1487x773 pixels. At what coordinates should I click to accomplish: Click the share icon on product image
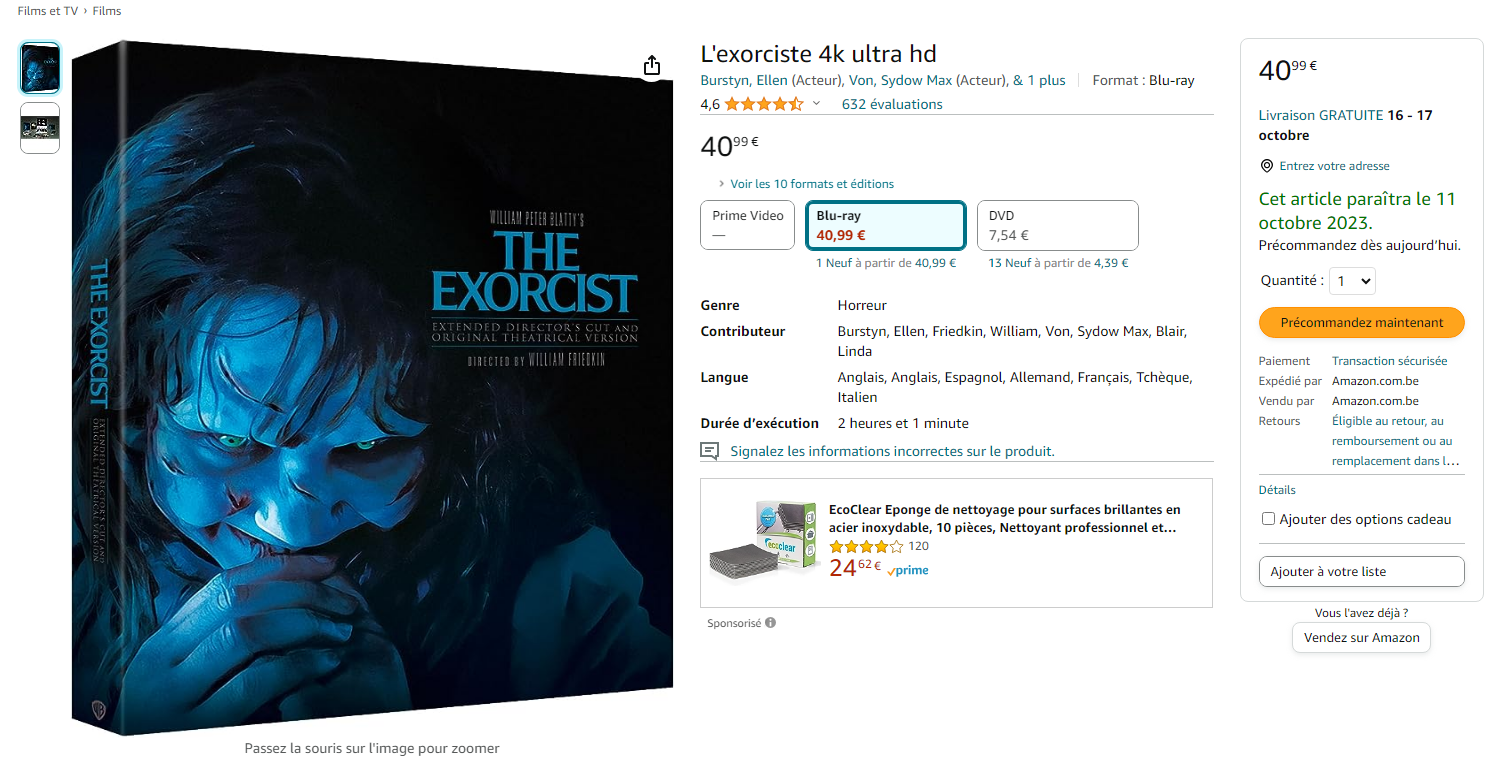tap(652, 65)
